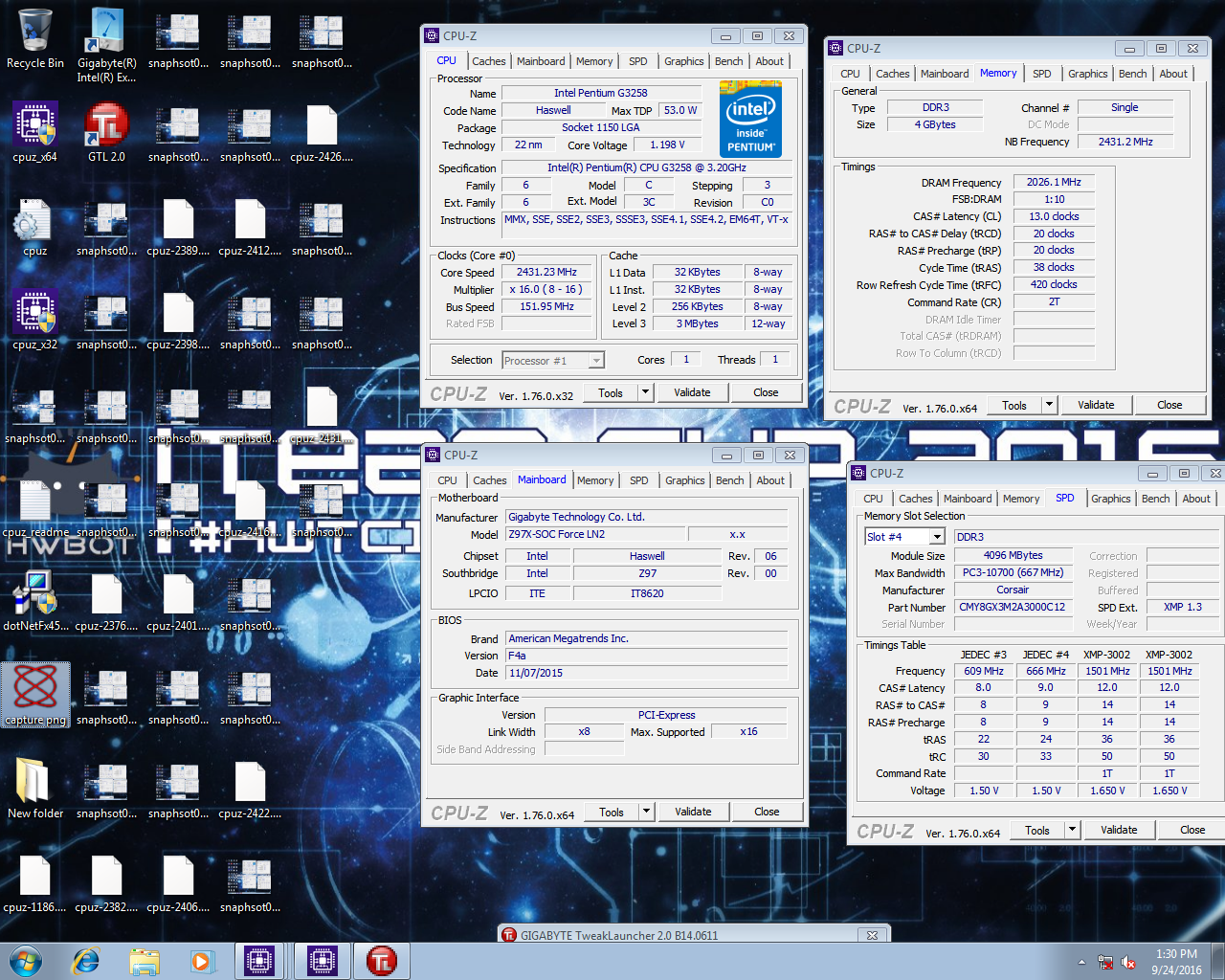Open the Mainboard tab in the SPD window

pos(967,499)
